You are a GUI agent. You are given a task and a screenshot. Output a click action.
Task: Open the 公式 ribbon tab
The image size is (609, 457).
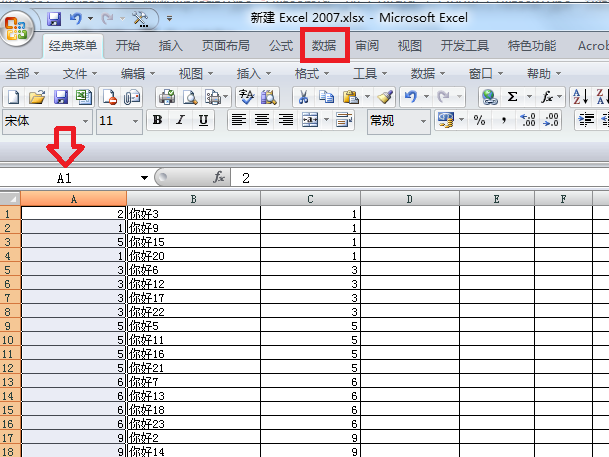point(281,45)
